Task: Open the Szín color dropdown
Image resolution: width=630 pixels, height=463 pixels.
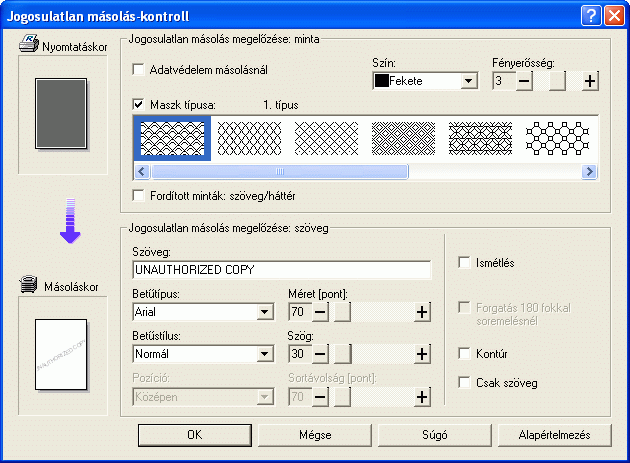Action: pos(468,82)
